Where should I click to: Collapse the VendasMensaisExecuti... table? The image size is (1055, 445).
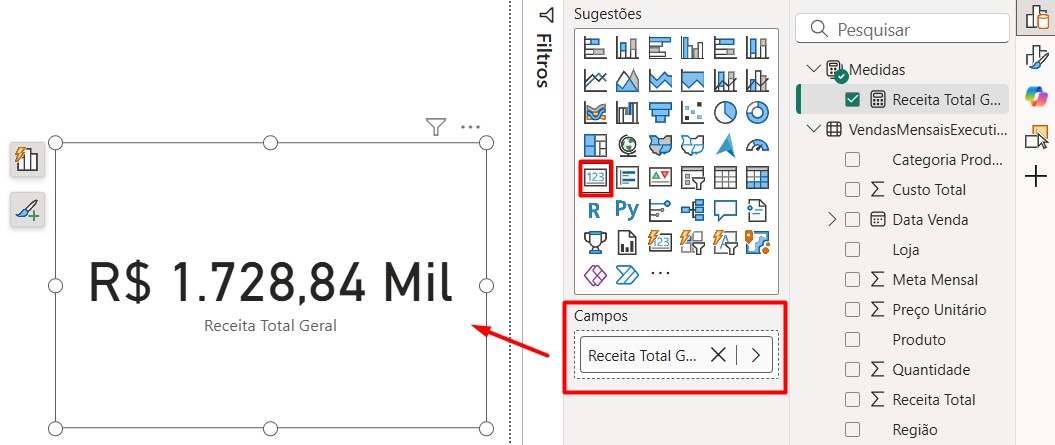[813, 129]
